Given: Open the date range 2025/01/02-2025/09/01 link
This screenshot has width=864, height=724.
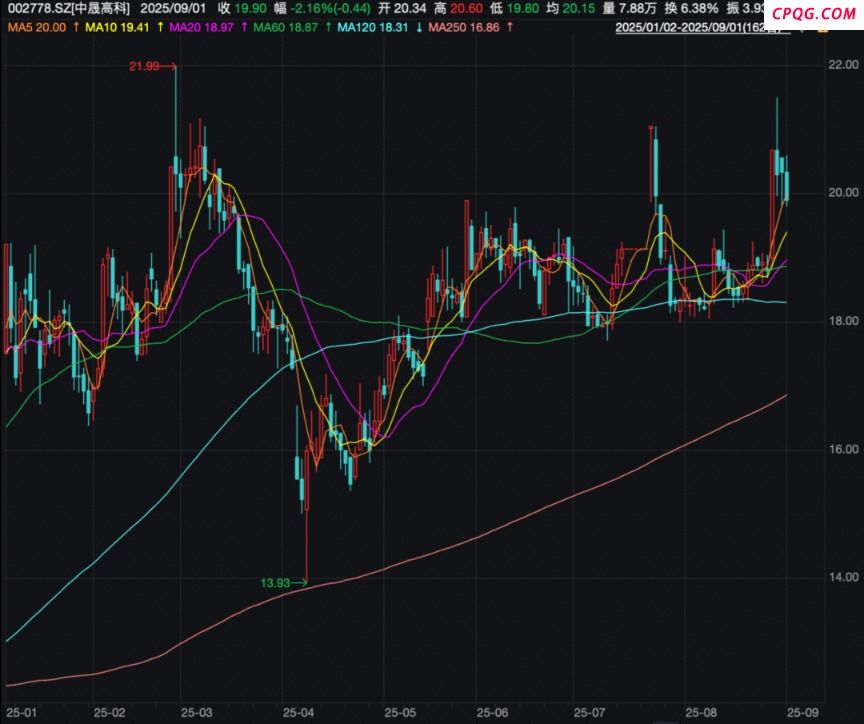Looking at the screenshot, I should 703,28.
